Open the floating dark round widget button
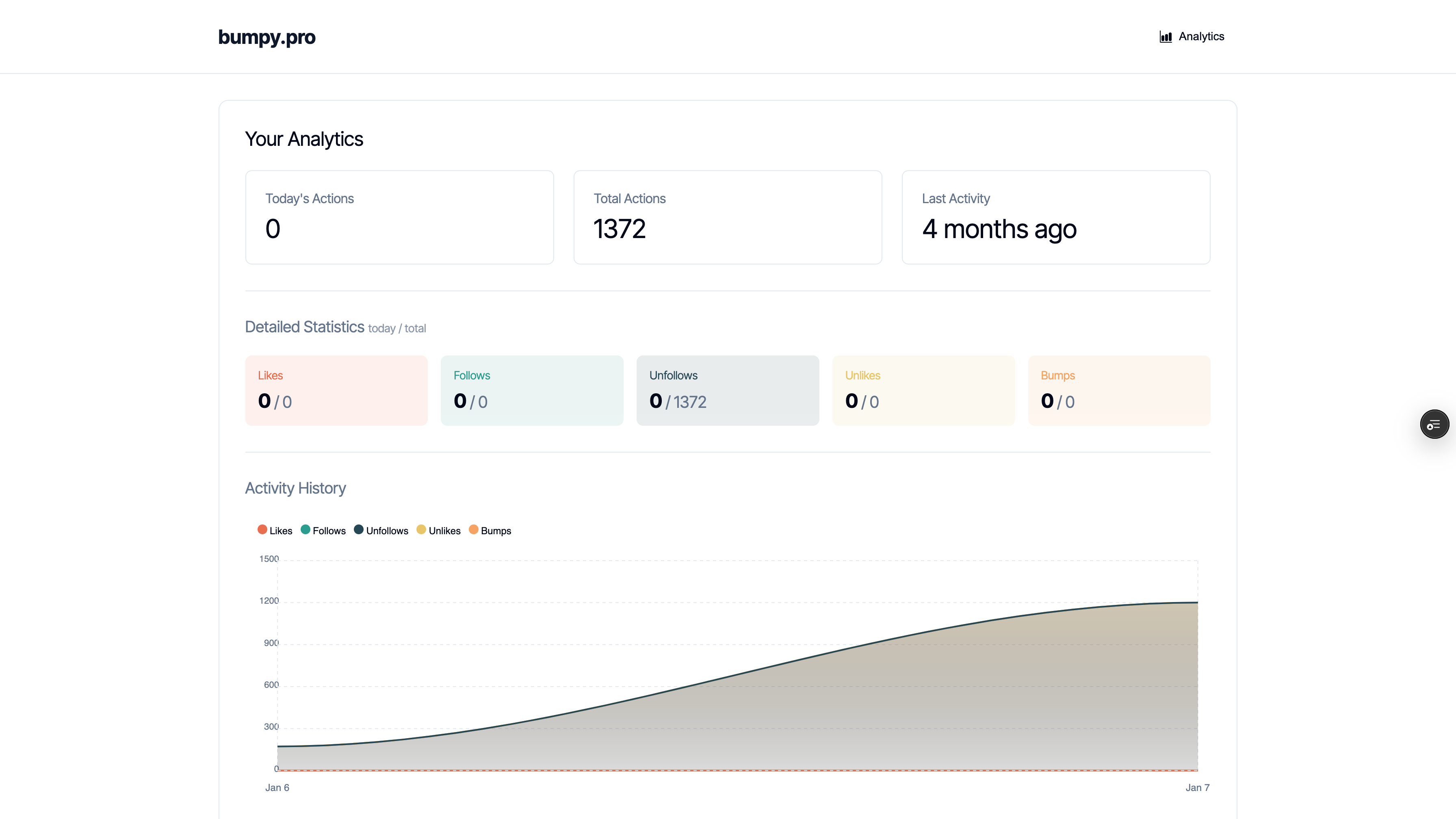 tap(1434, 425)
